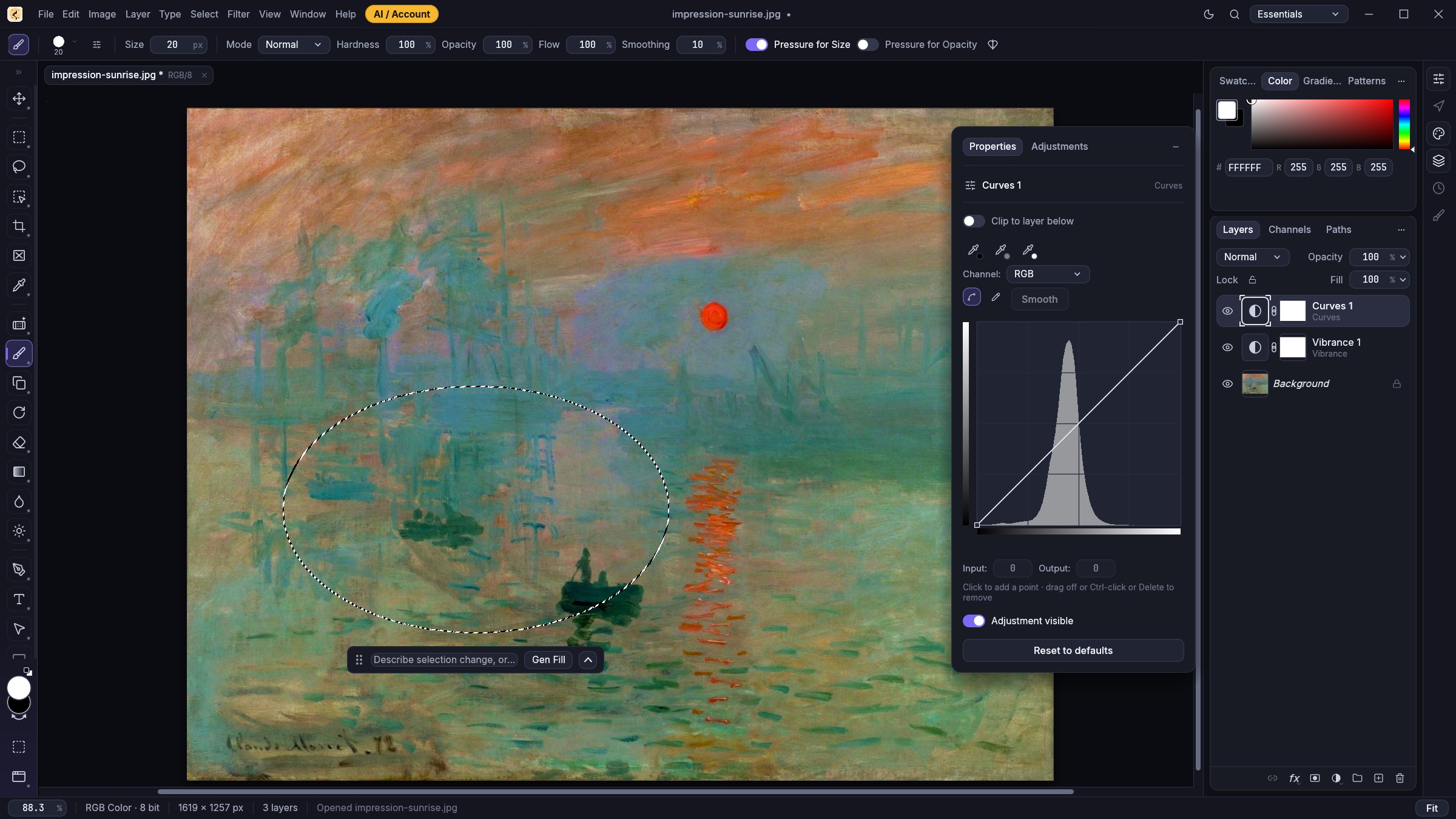Click the Gen Fill button

coord(548,660)
